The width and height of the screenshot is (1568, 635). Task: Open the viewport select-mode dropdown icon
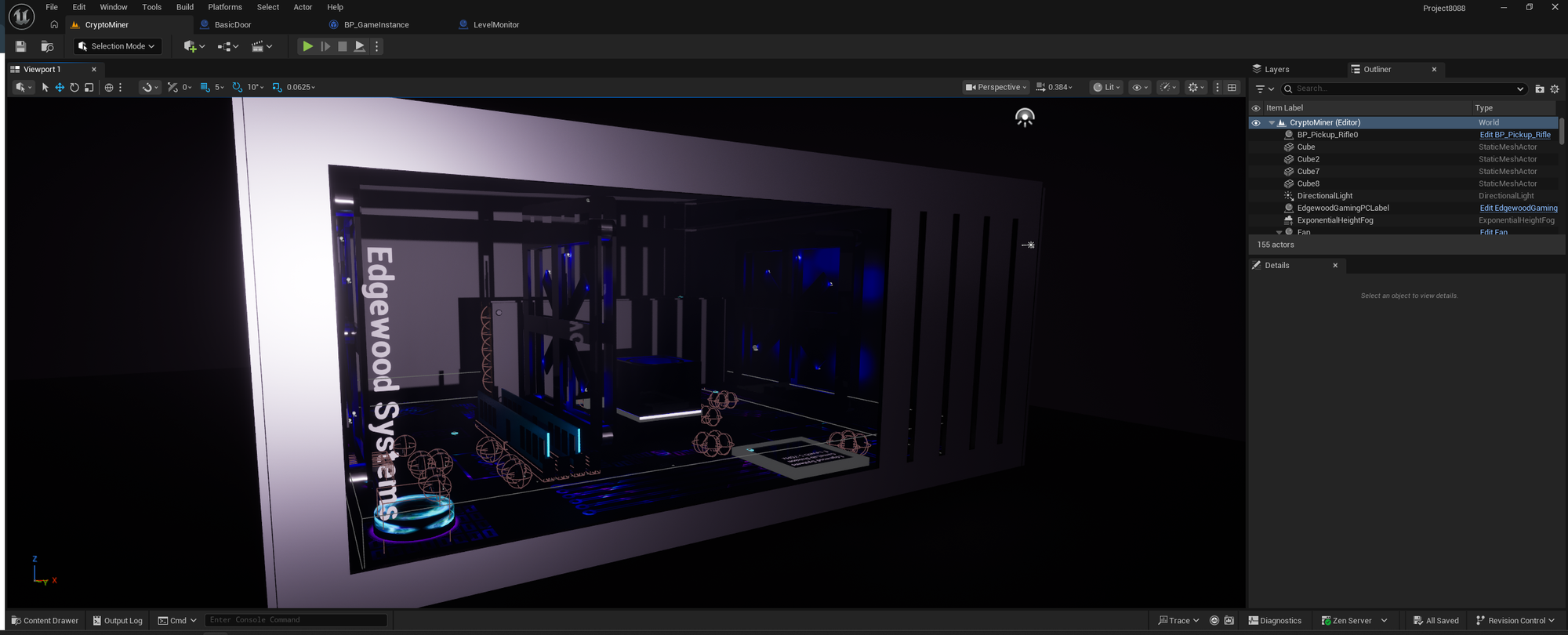[24, 87]
